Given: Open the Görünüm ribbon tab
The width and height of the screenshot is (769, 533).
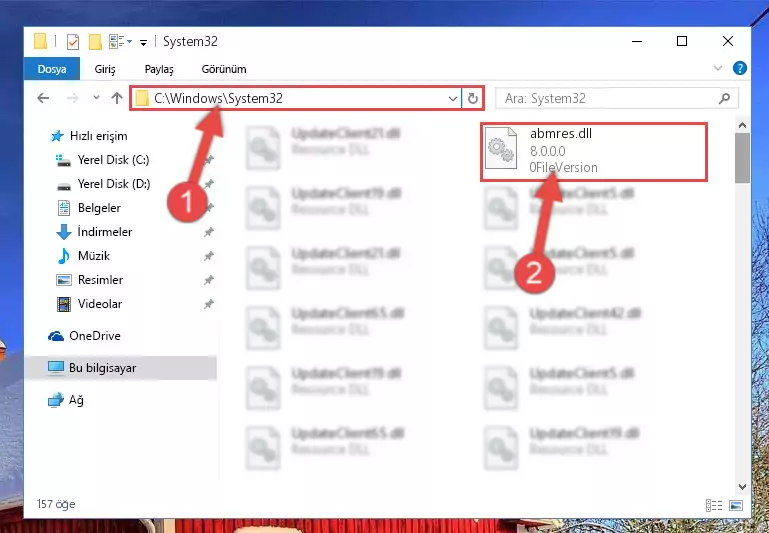Looking at the screenshot, I should pyautogui.click(x=224, y=69).
